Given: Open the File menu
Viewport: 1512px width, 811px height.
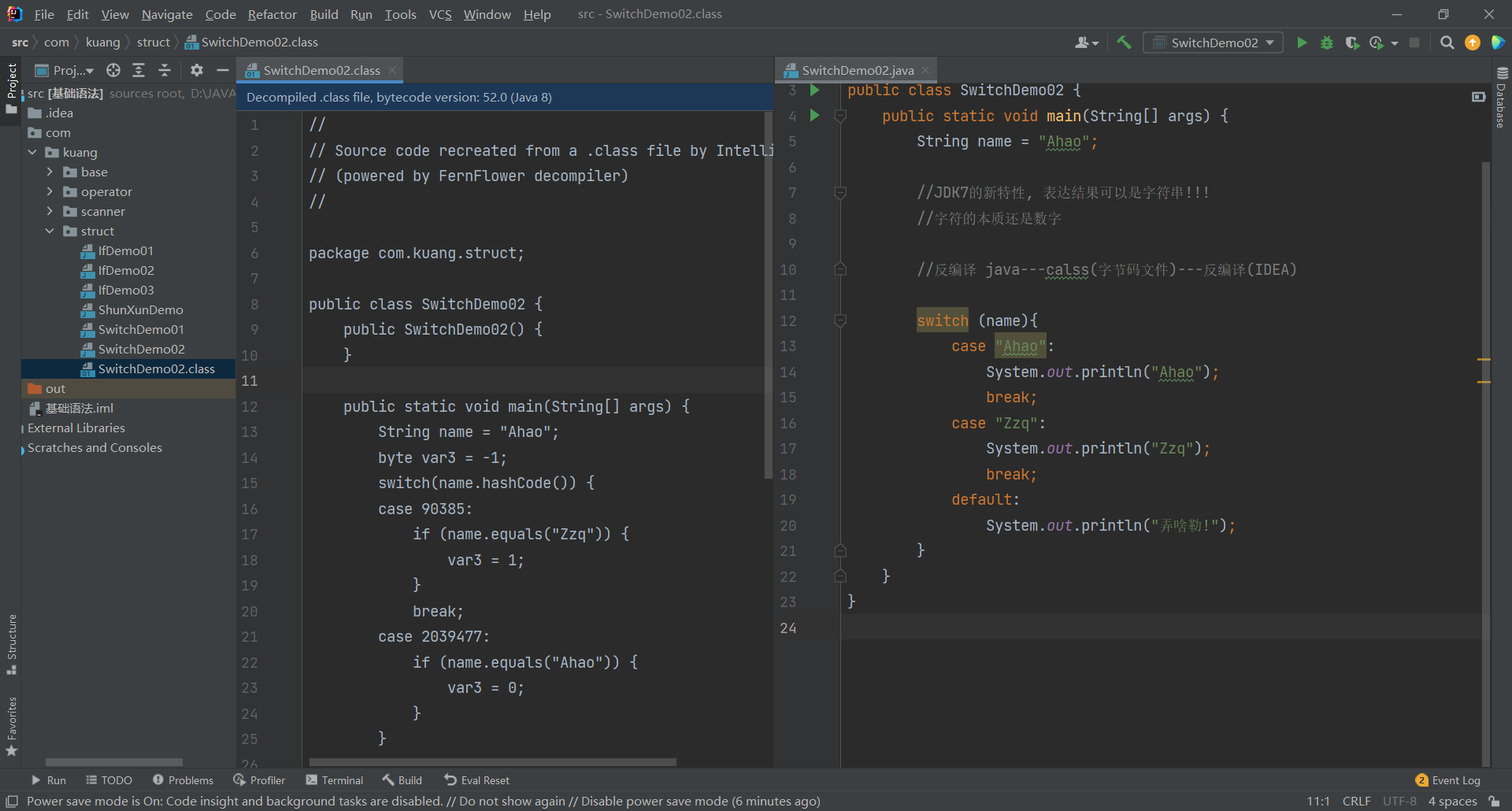Looking at the screenshot, I should coord(44,14).
